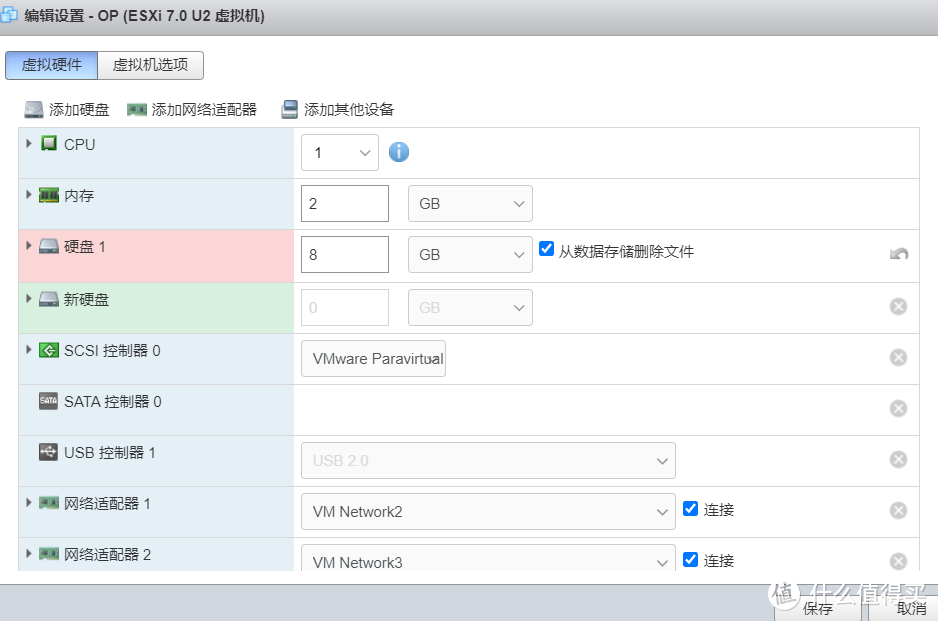
Task: Select the Virtual Hardware tab
Action: coord(52,65)
